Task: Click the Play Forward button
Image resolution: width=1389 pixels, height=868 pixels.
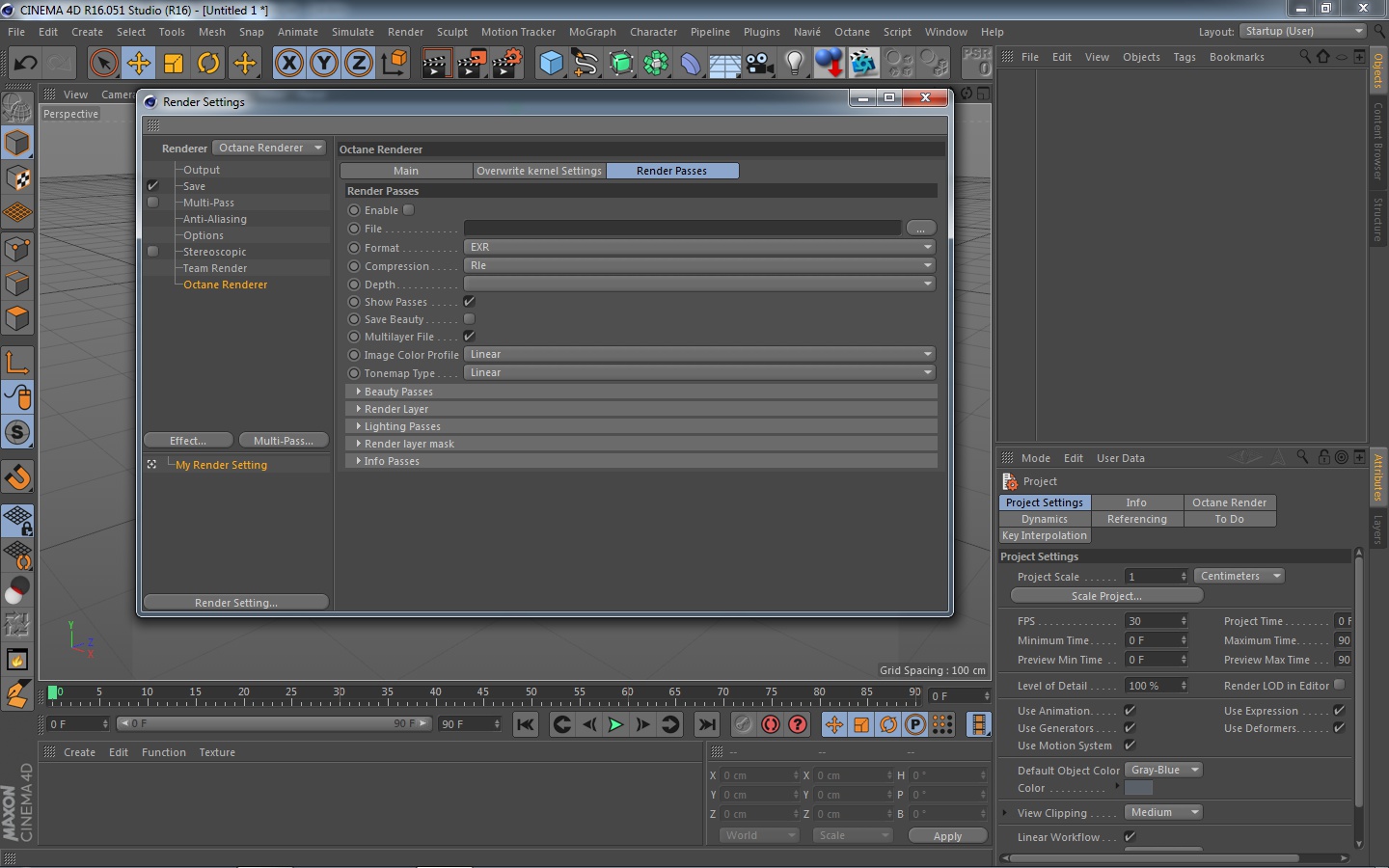Action: pos(615,724)
